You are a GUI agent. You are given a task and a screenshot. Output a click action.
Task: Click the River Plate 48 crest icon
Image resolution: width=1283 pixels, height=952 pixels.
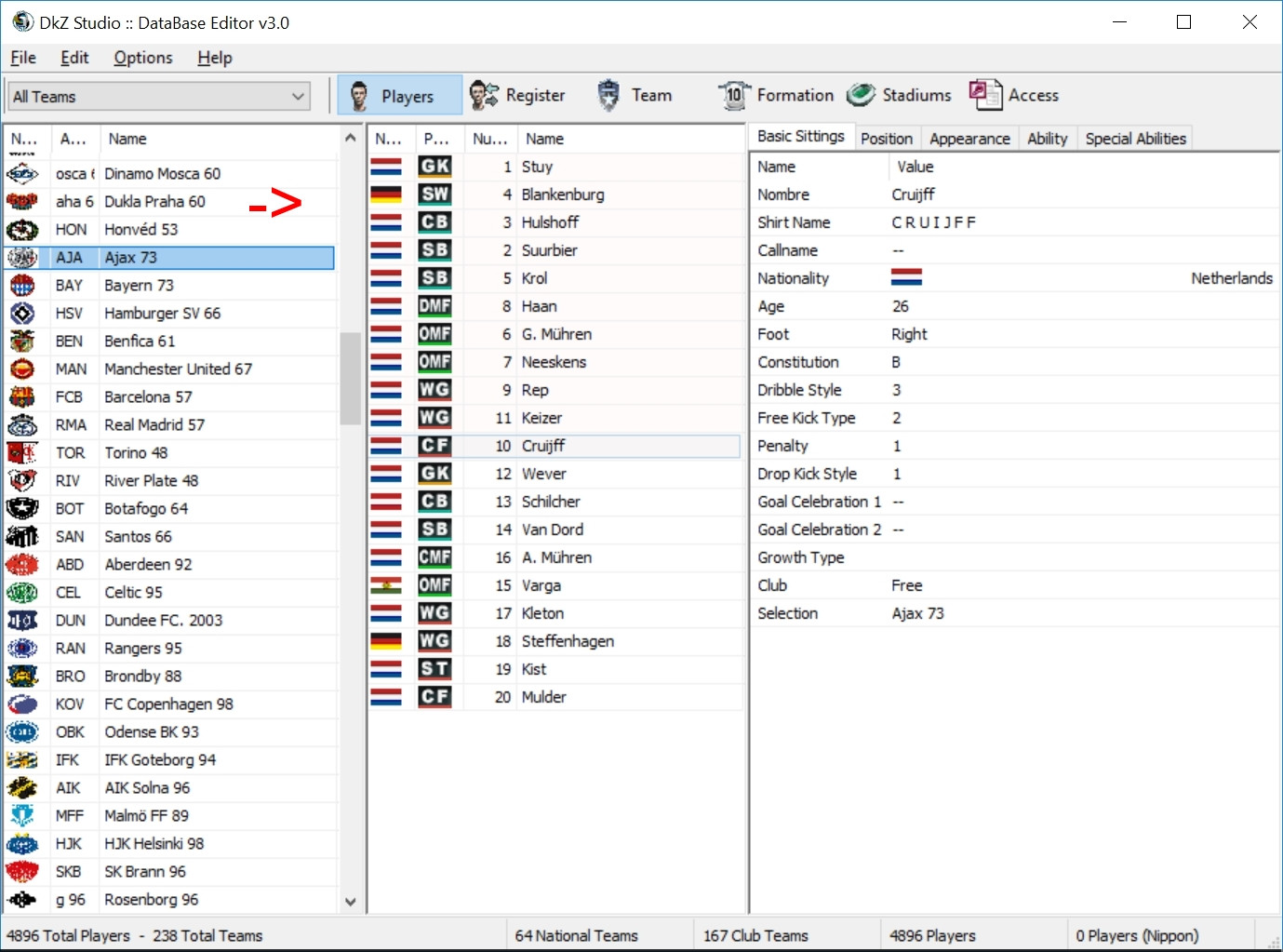[x=22, y=481]
